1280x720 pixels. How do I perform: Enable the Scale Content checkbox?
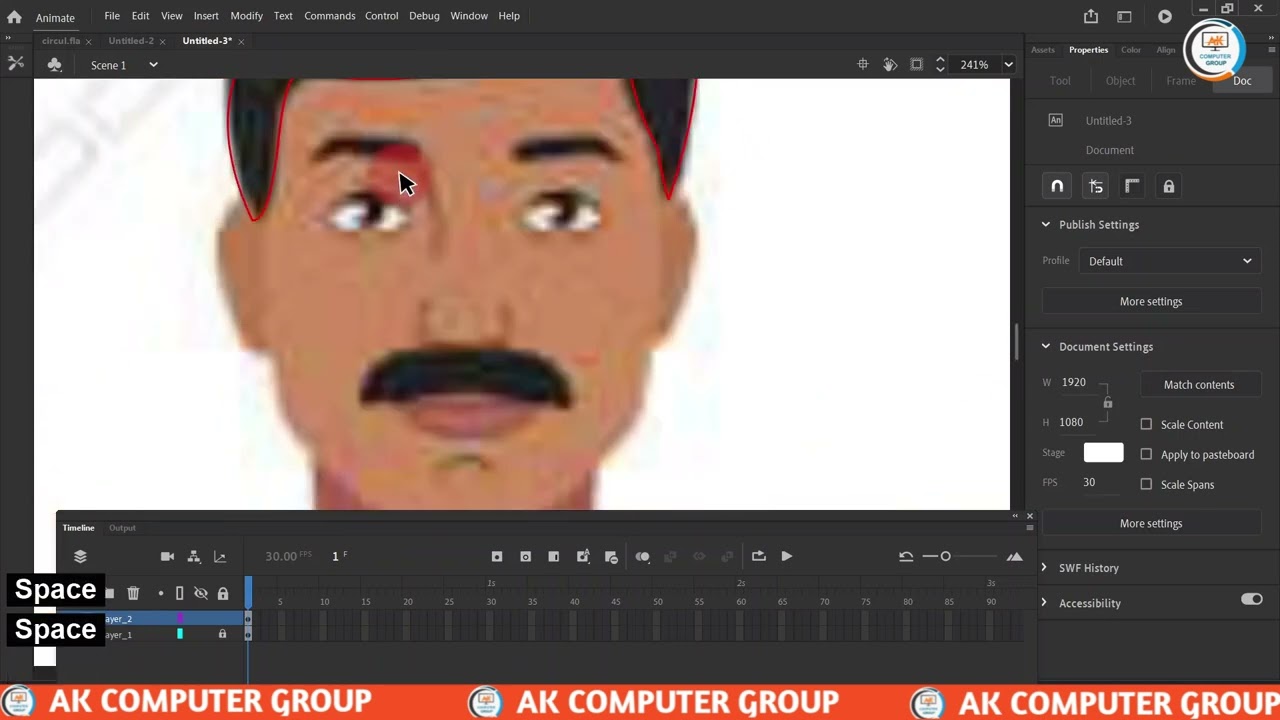(1146, 424)
